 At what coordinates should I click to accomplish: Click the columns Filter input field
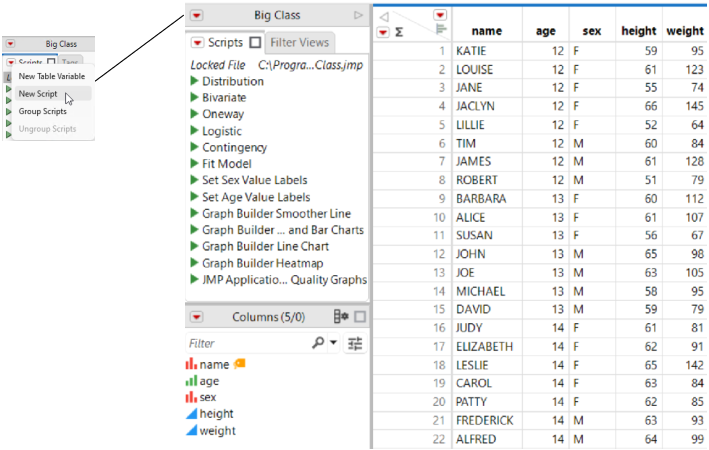pos(248,344)
